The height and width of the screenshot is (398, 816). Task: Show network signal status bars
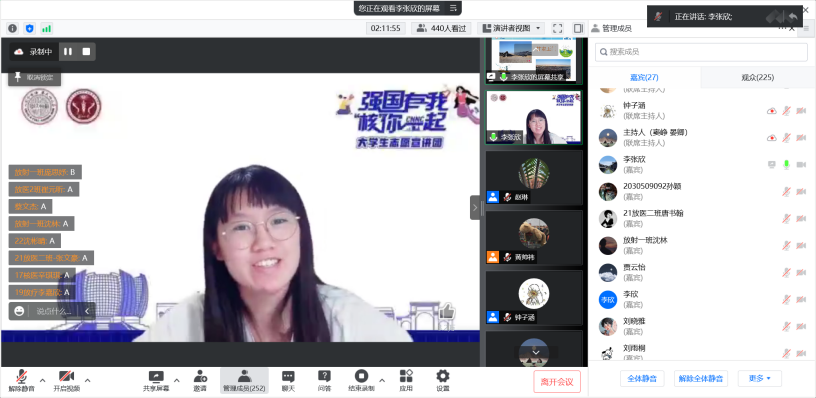click(x=46, y=29)
